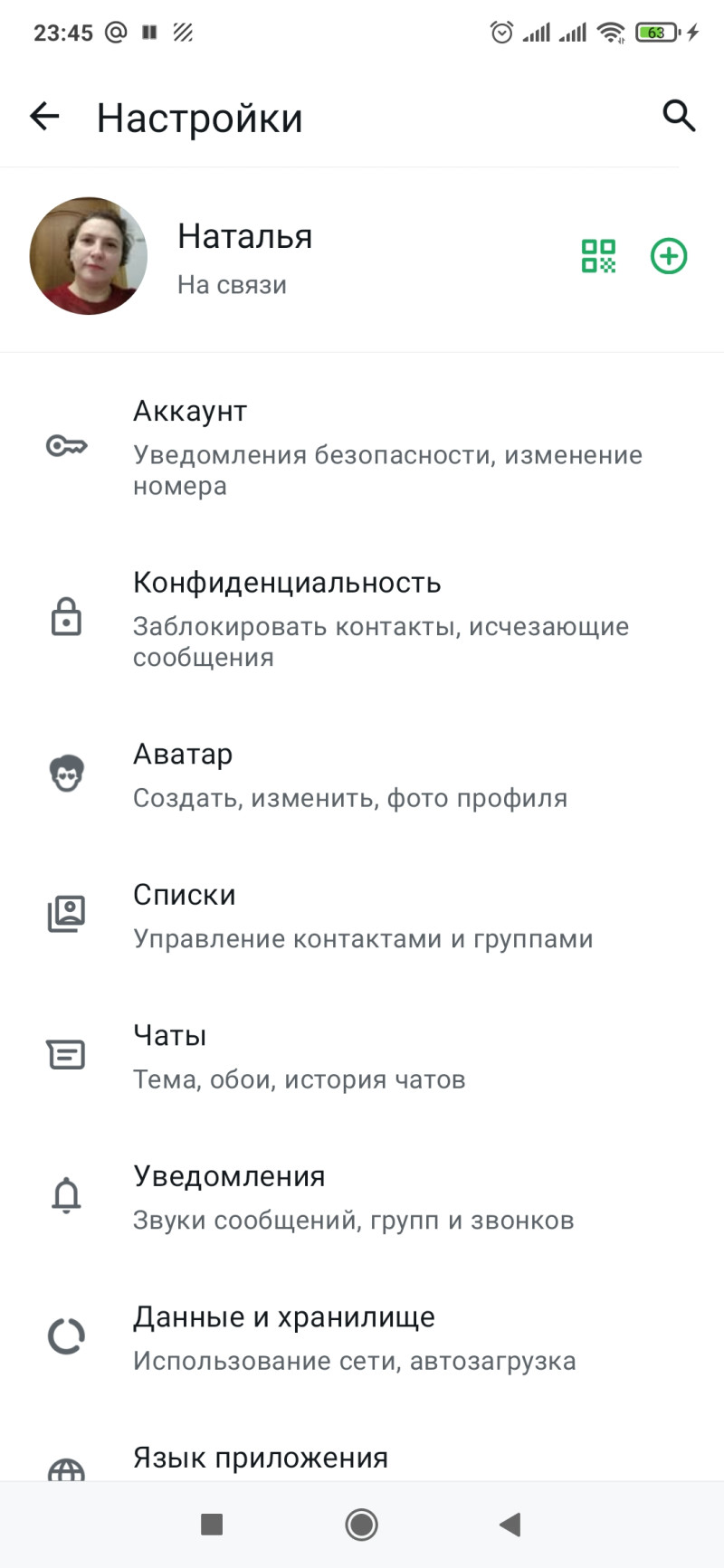
Task: Tap the avatar face icon
Action: (66, 774)
